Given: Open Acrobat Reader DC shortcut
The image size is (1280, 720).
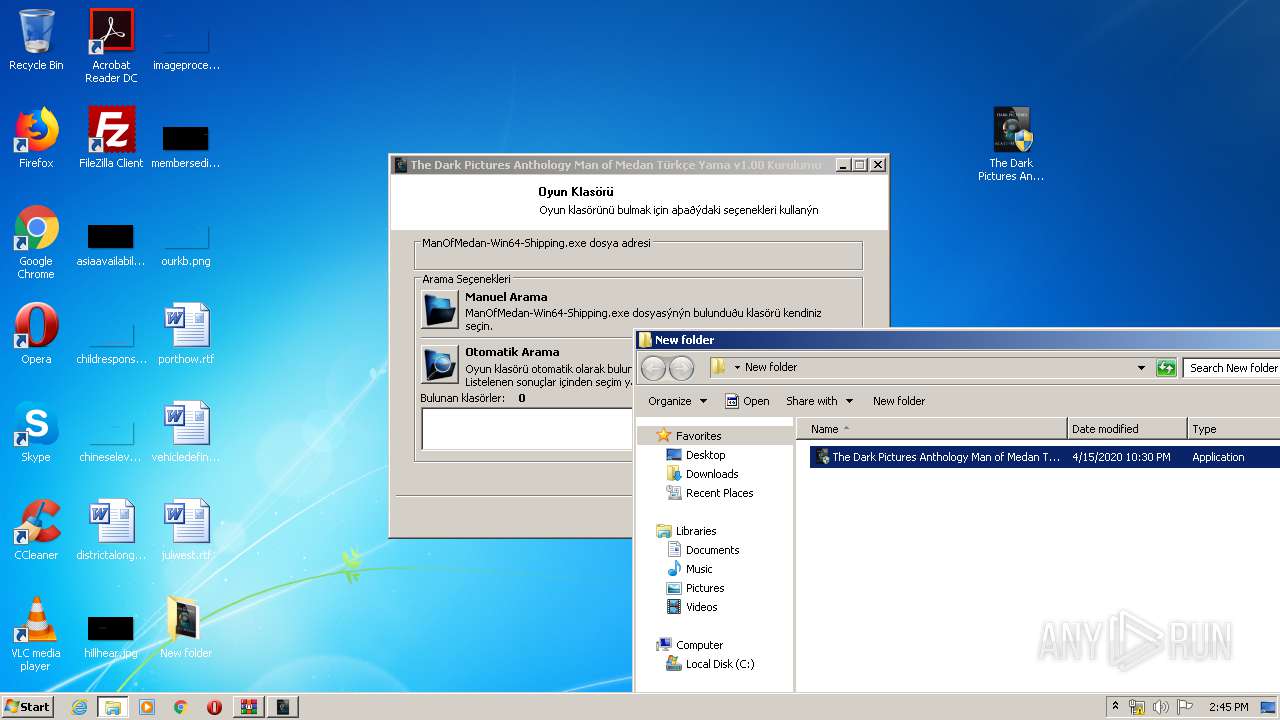Looking at the screenshot, I should [x=111, y=45].
